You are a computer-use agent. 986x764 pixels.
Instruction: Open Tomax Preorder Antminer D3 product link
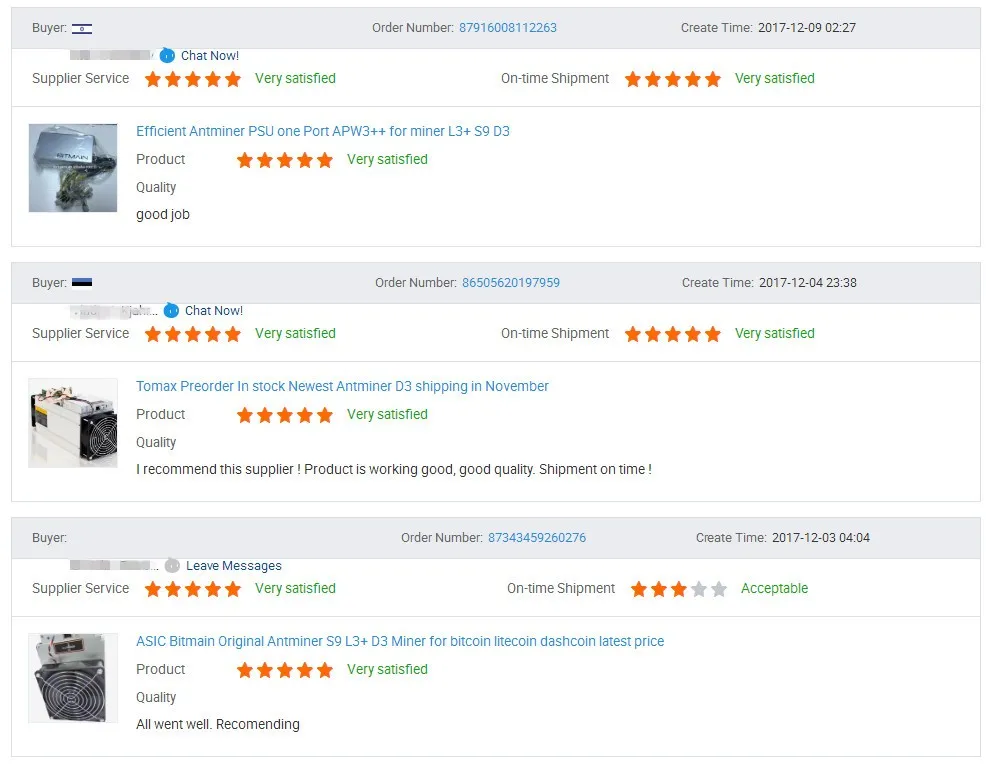coord(342,386)
